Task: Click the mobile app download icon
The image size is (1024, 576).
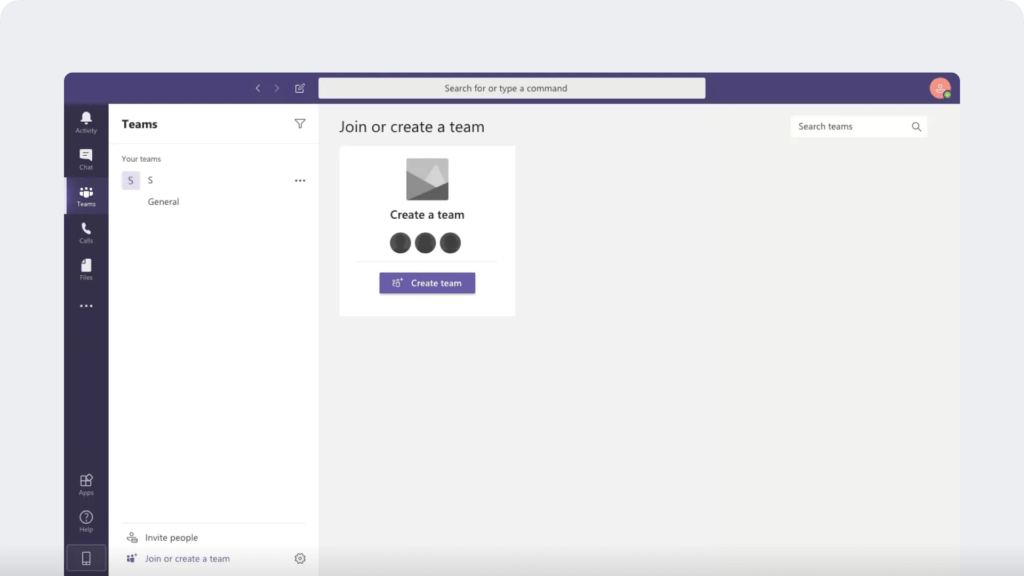Action: tap(86, 557)
